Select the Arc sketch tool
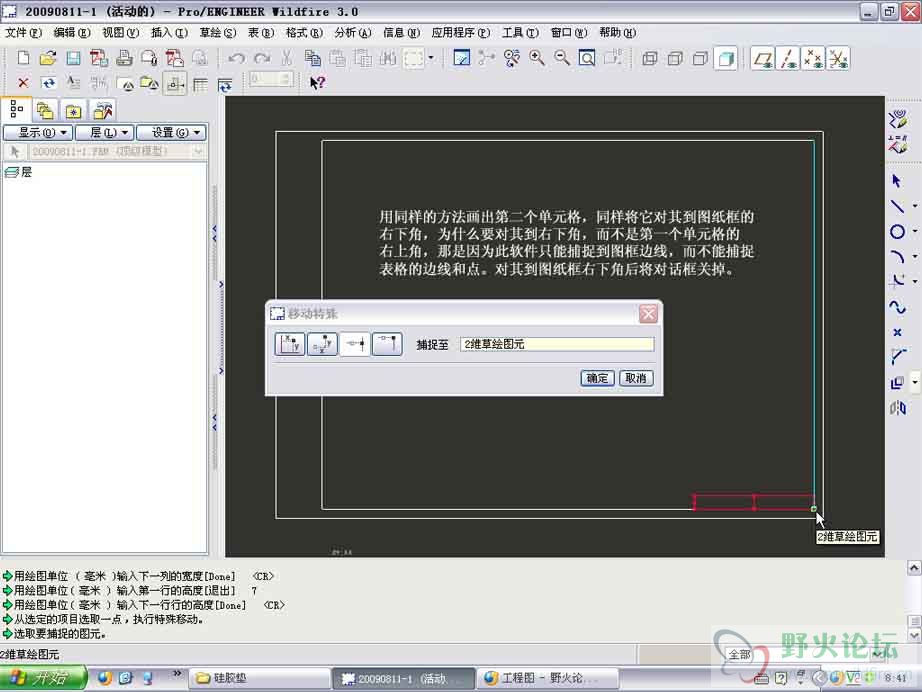 (x=897, y=256)
